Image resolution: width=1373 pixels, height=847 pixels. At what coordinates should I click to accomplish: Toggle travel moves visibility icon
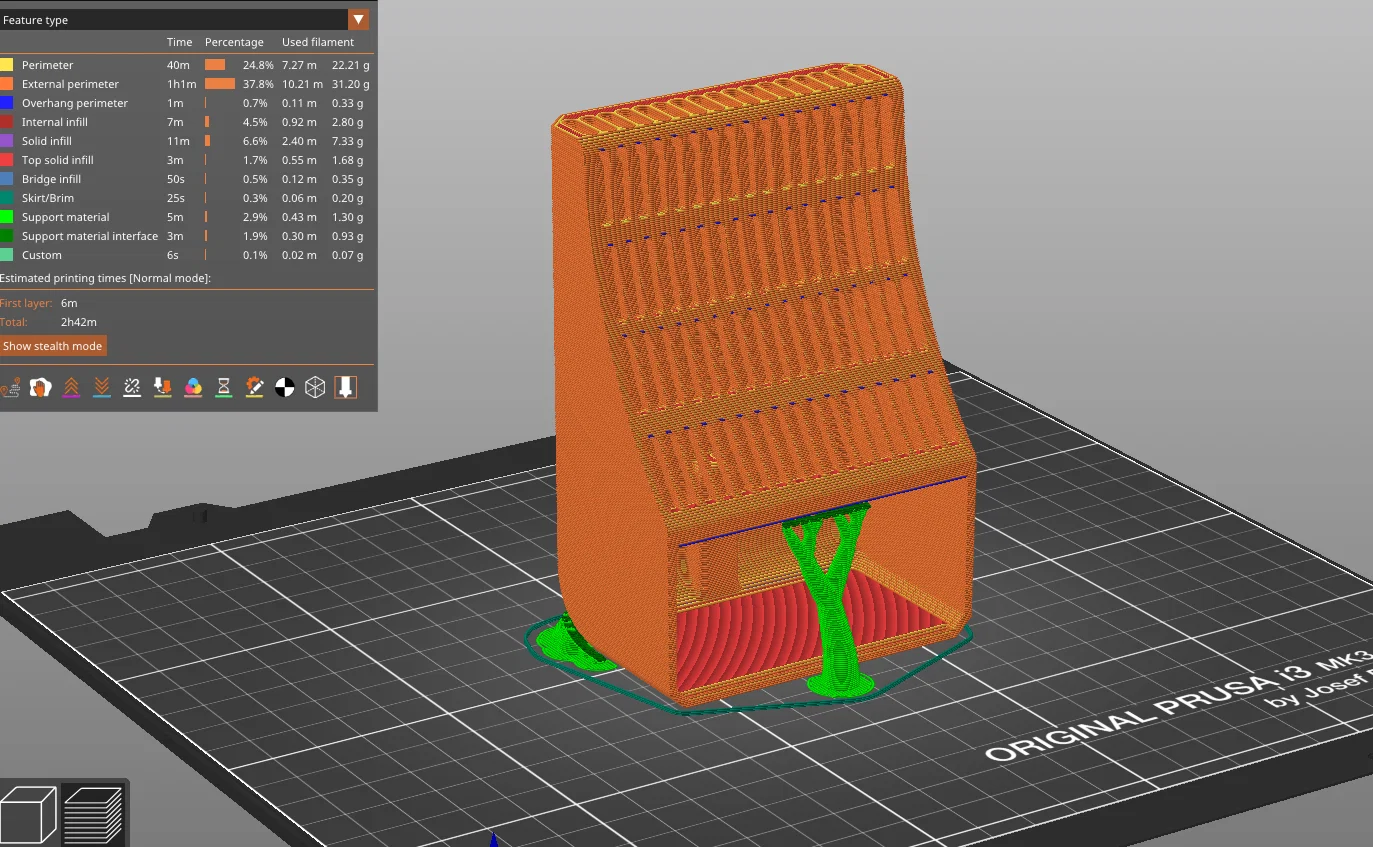pyautogui.click(x=11, y=387)
